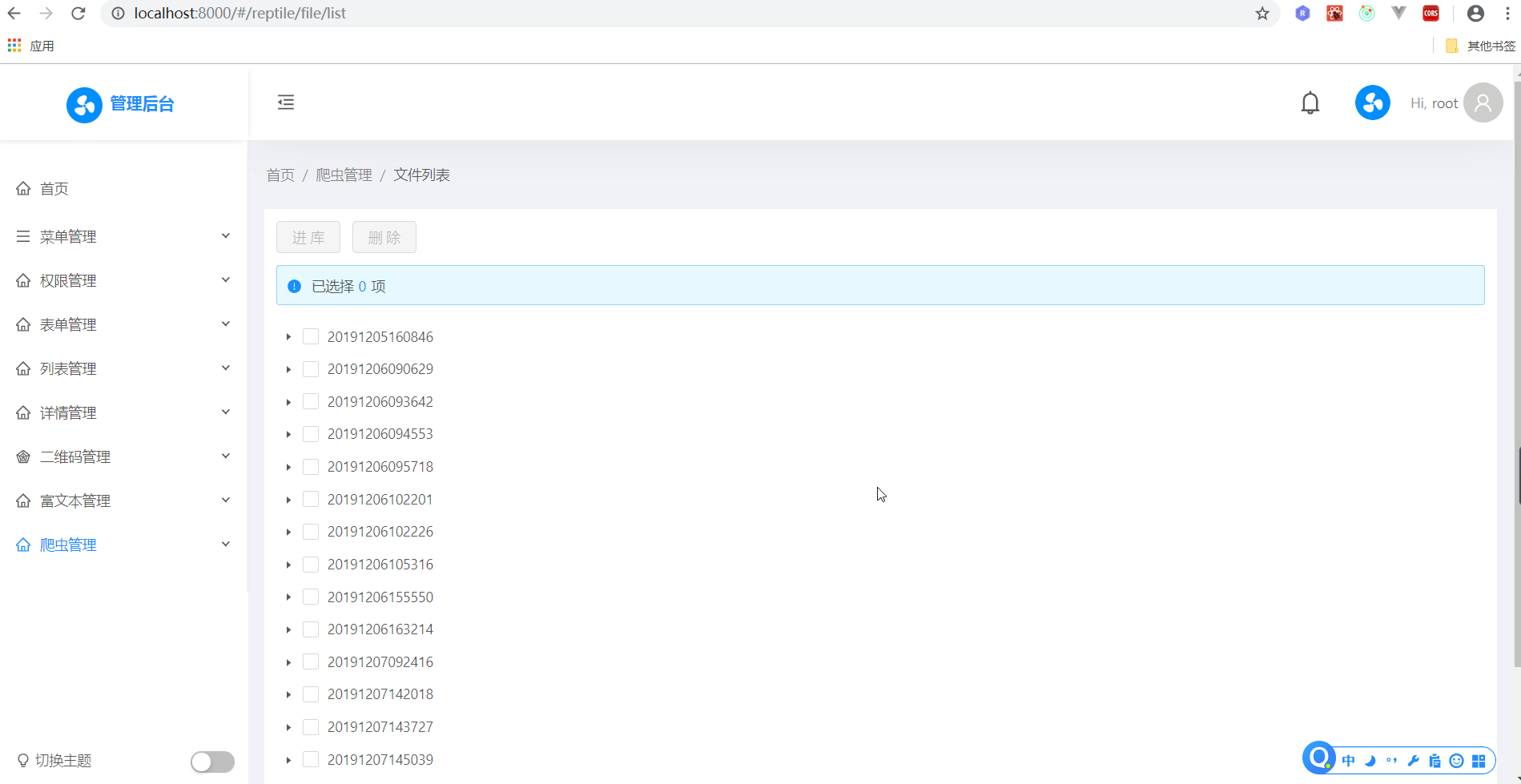Select the 20191207145039 folder label
This screenshot has width=1521, height=784.
380,759
